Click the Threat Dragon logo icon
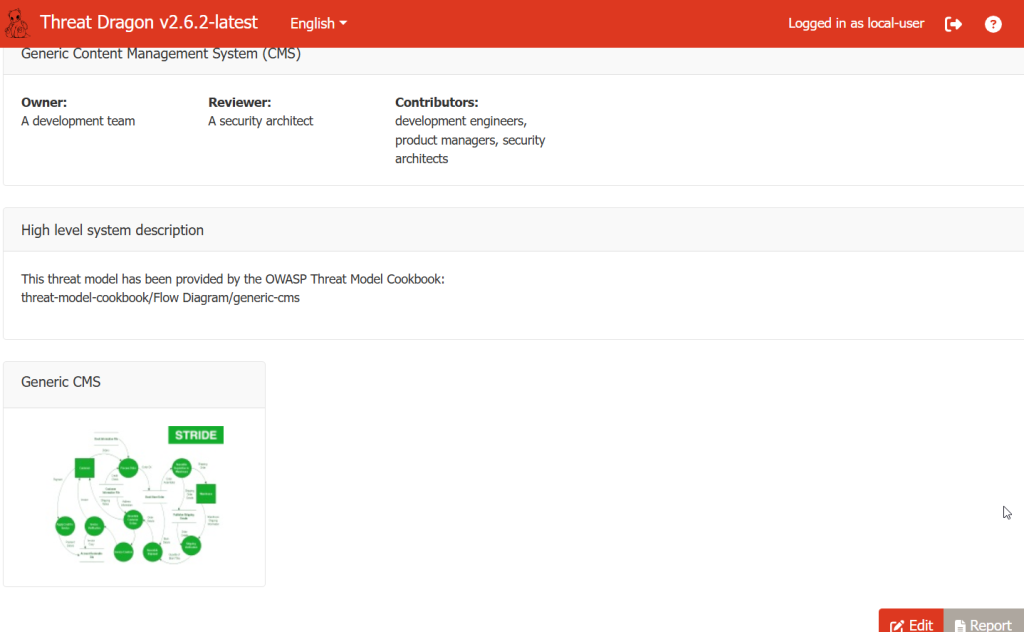1024x632 pixels. click(x=17, y=24)
